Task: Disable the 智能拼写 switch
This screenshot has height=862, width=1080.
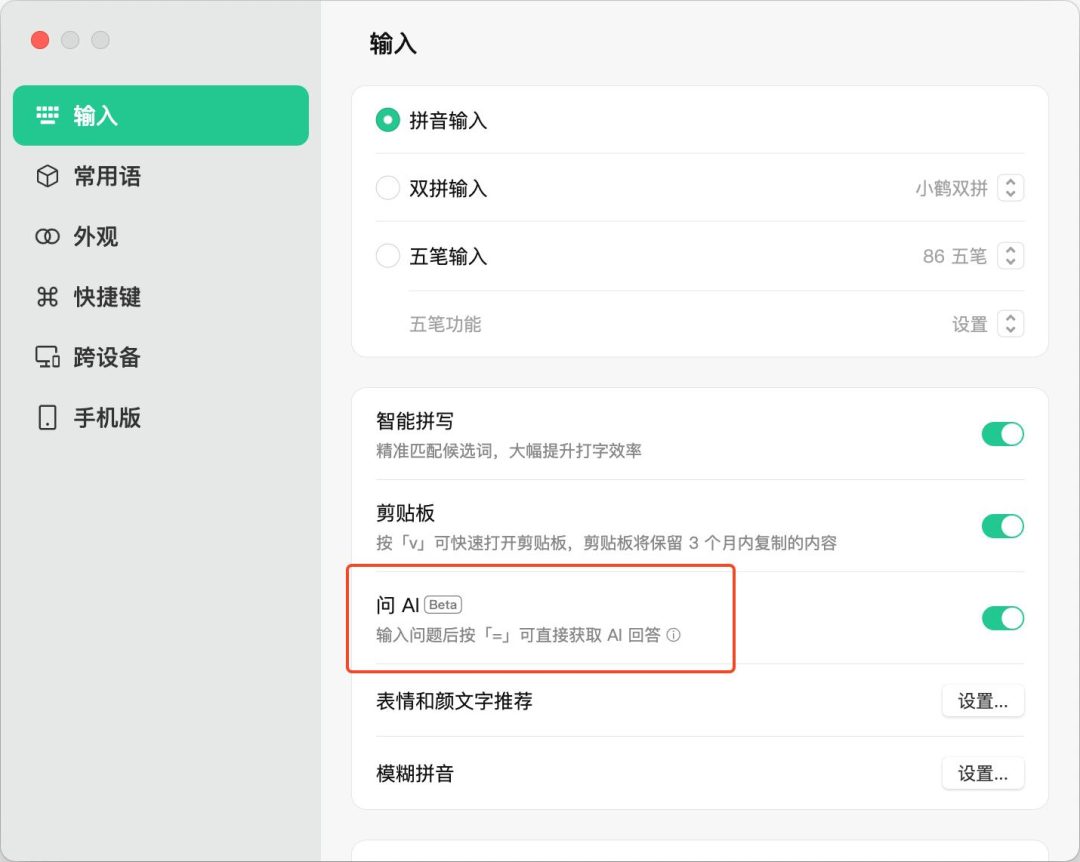Action: point(1003,434)
